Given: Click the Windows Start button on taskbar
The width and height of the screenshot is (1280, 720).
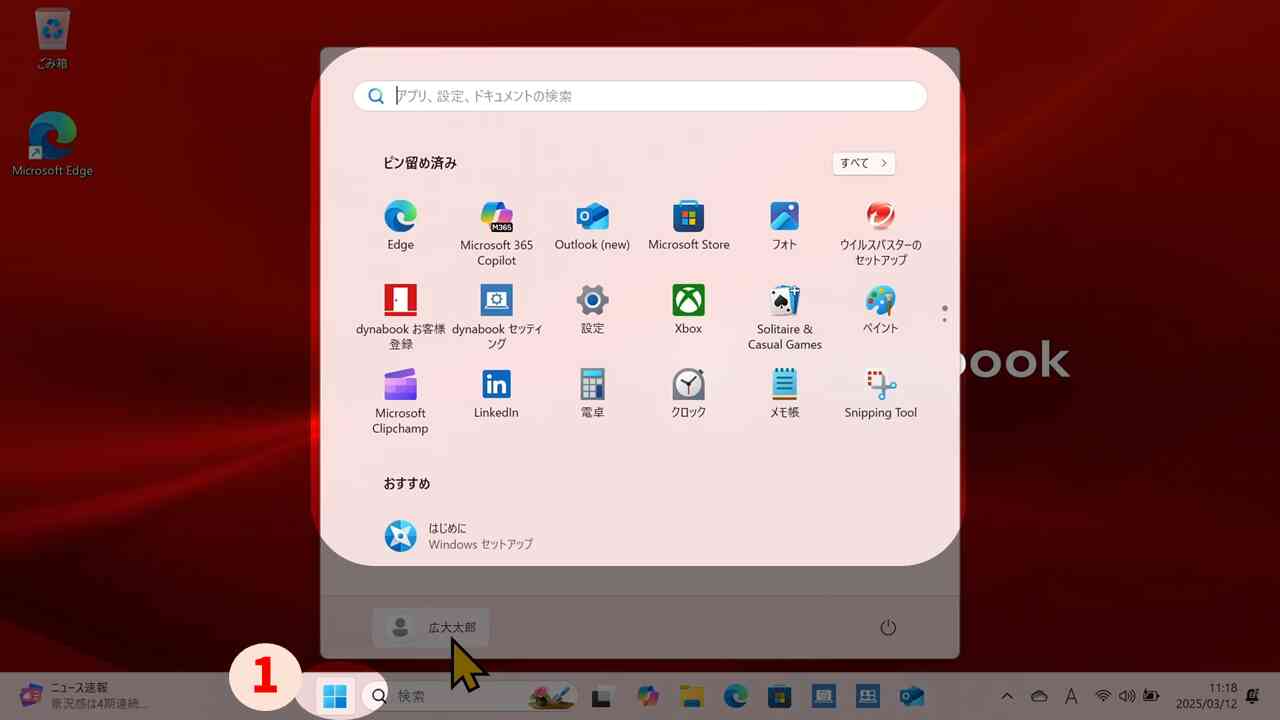Looking at the screenshot, I should pos(335,696).
